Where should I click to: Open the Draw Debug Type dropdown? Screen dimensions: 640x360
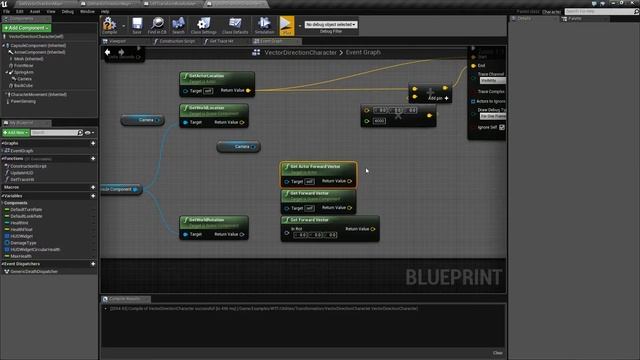493,116
